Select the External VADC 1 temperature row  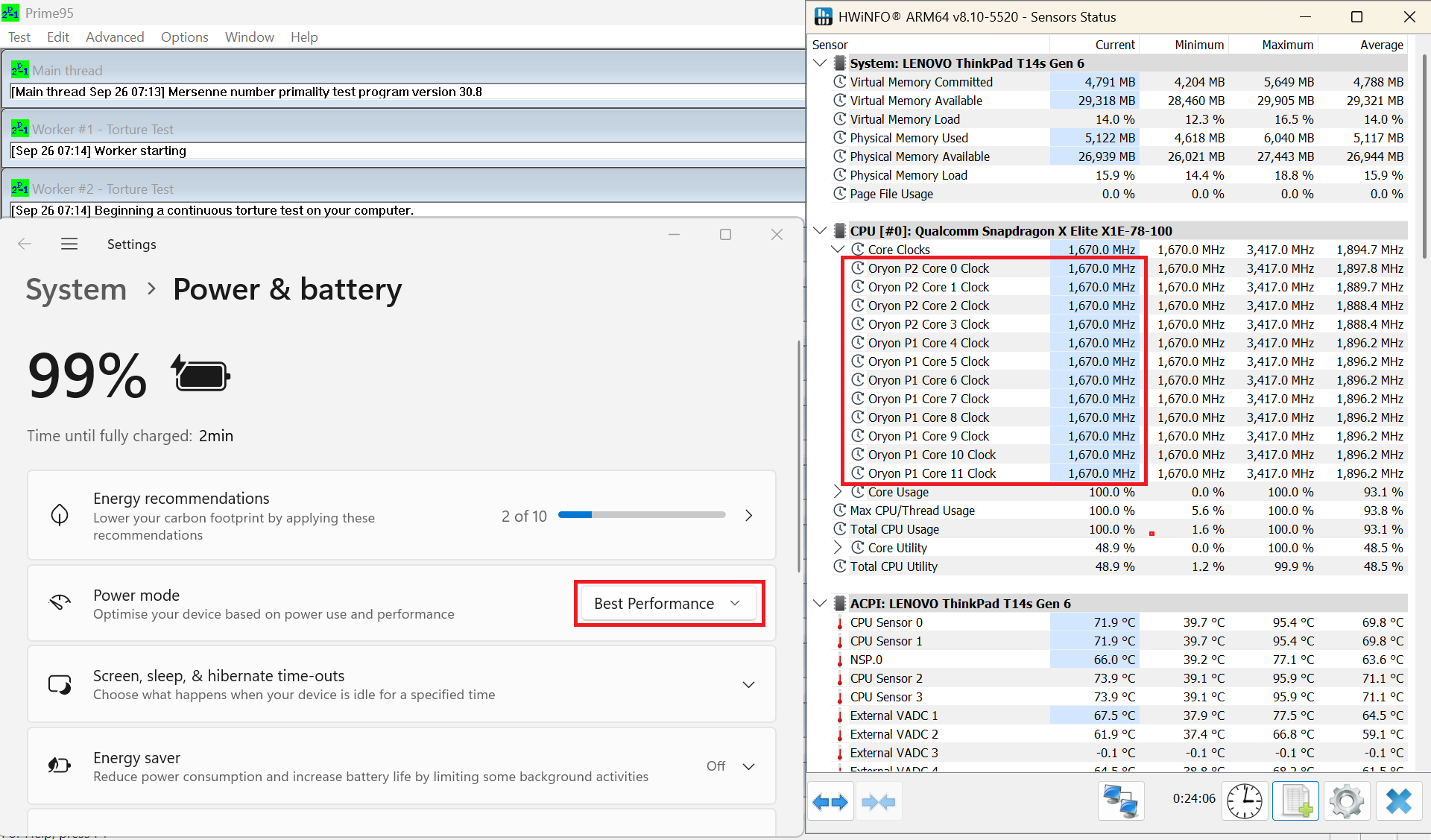[1118, 716]
